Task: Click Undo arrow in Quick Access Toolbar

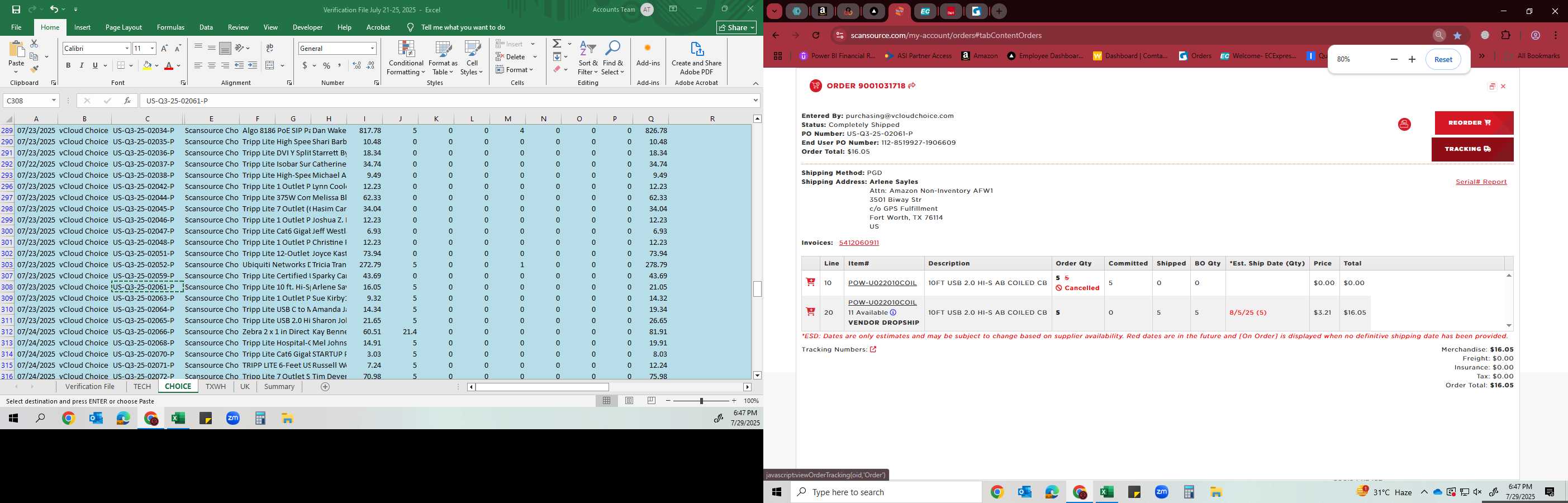Action: 54,9
